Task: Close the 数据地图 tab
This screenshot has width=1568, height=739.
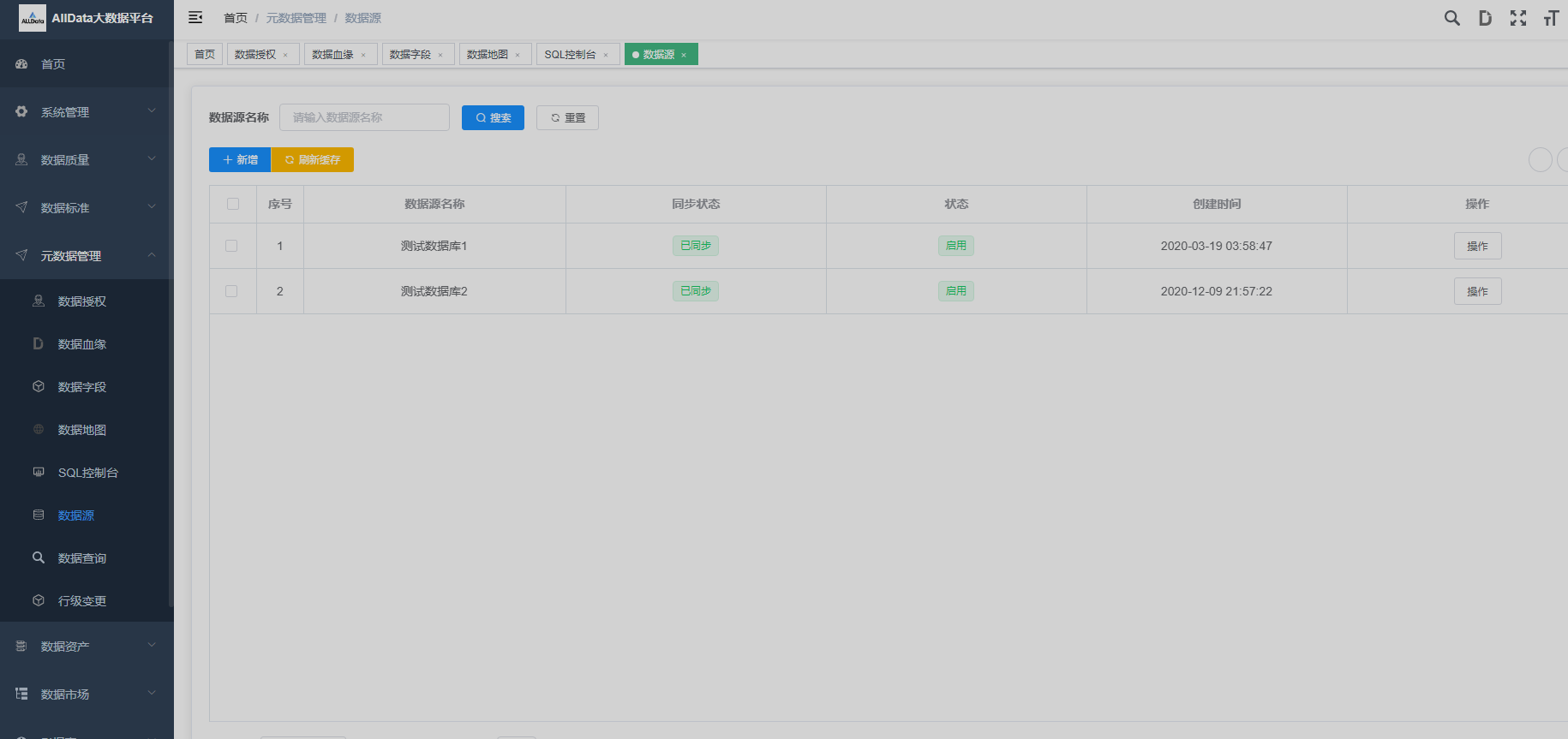Action: pos(518,55)
